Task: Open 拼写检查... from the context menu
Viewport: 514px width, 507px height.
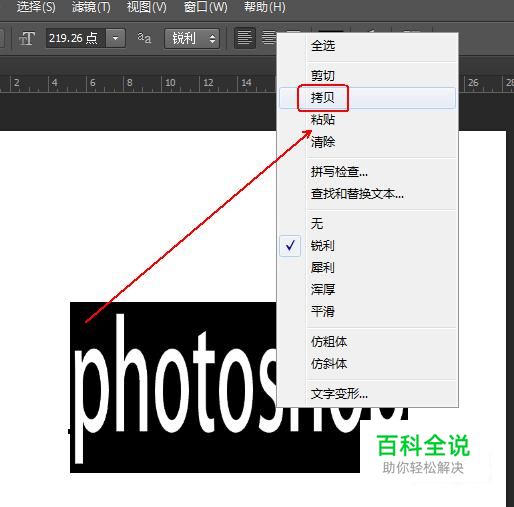Action: tap(367, 172)
